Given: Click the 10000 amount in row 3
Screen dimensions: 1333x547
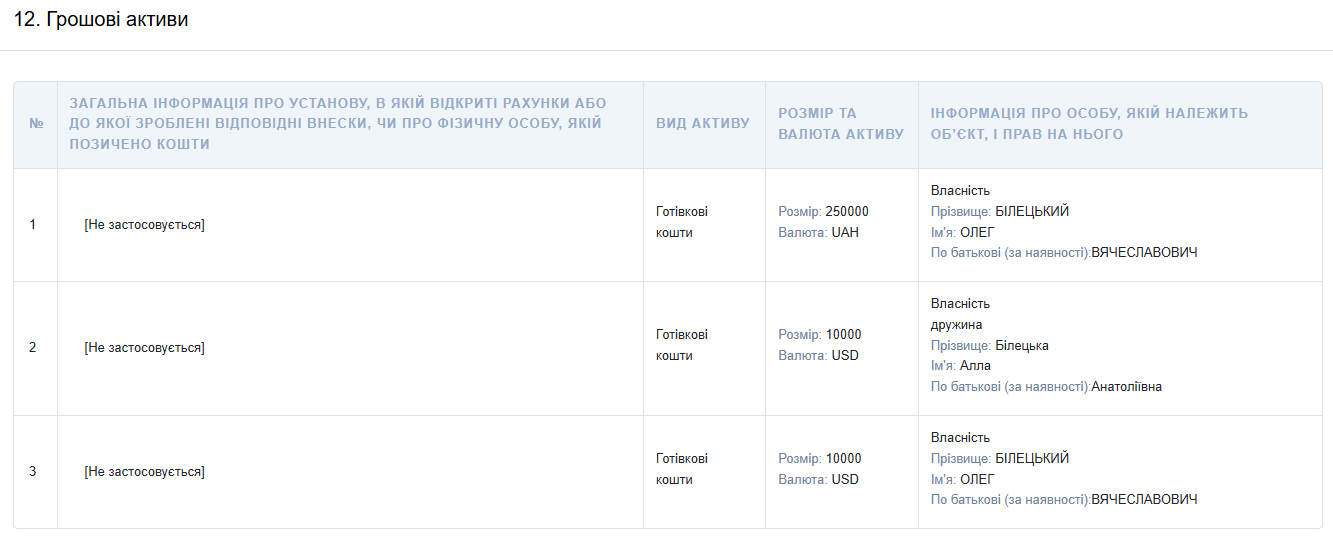Looking at the screenshot, I should click(843, 459).
